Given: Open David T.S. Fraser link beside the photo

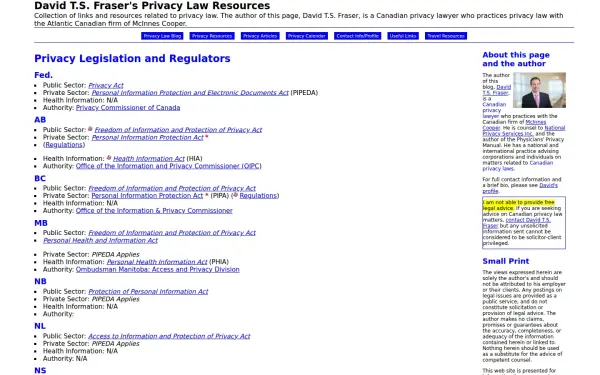Looking at the screenshot, I should point(496,90).
